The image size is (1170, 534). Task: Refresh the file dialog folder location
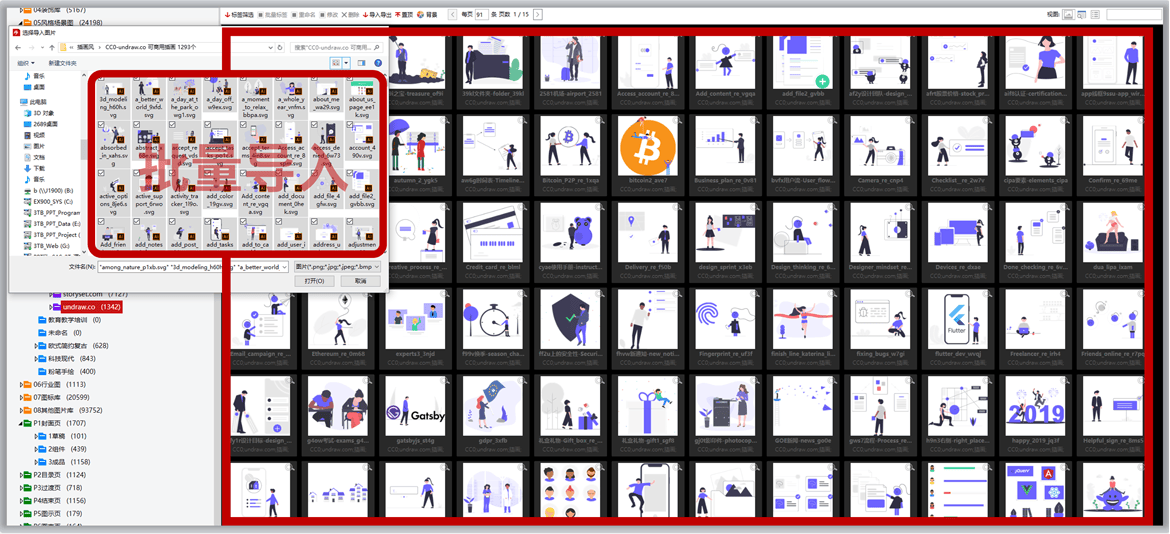pos(281,47)
